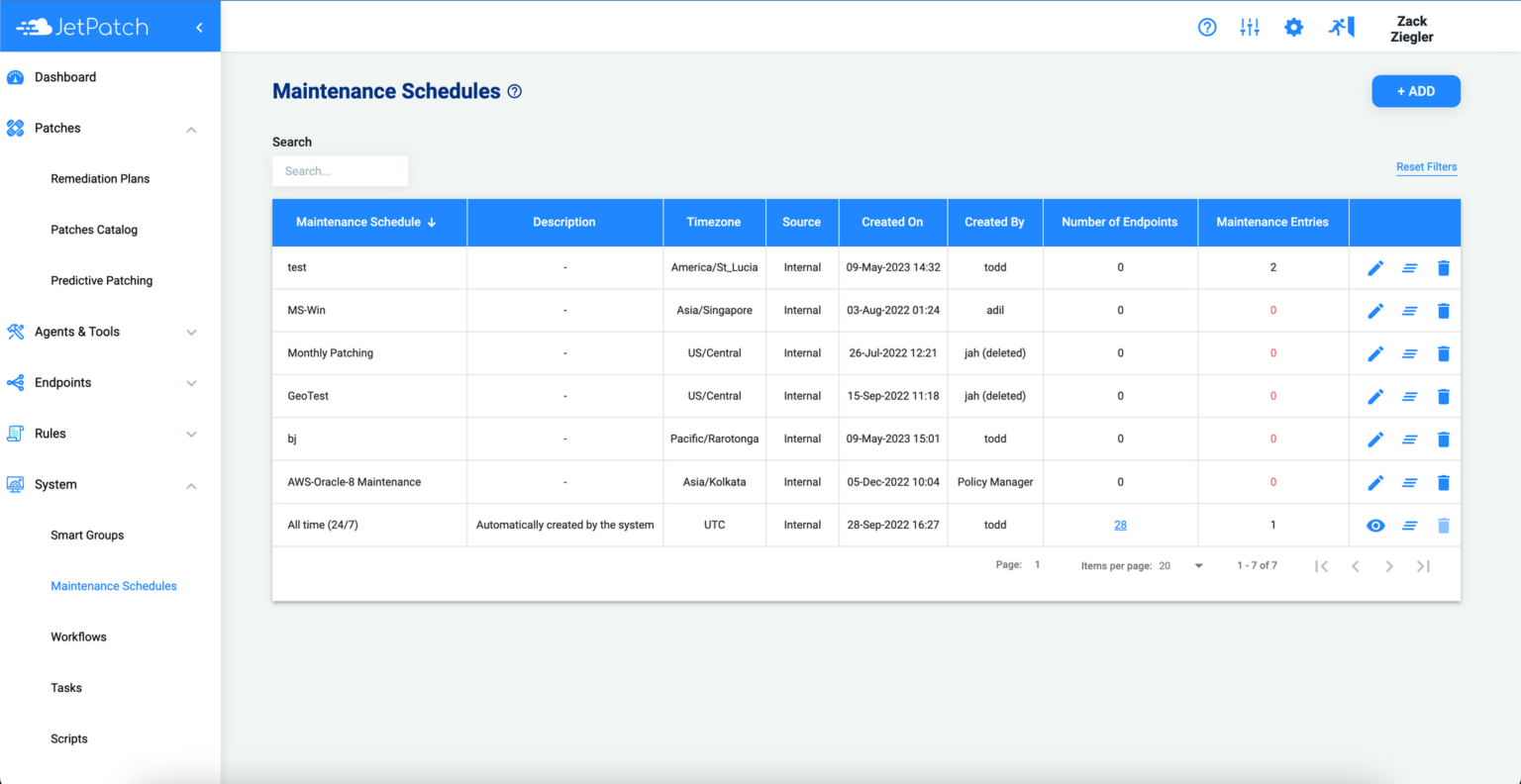Open the settings gear icon

1294,27
